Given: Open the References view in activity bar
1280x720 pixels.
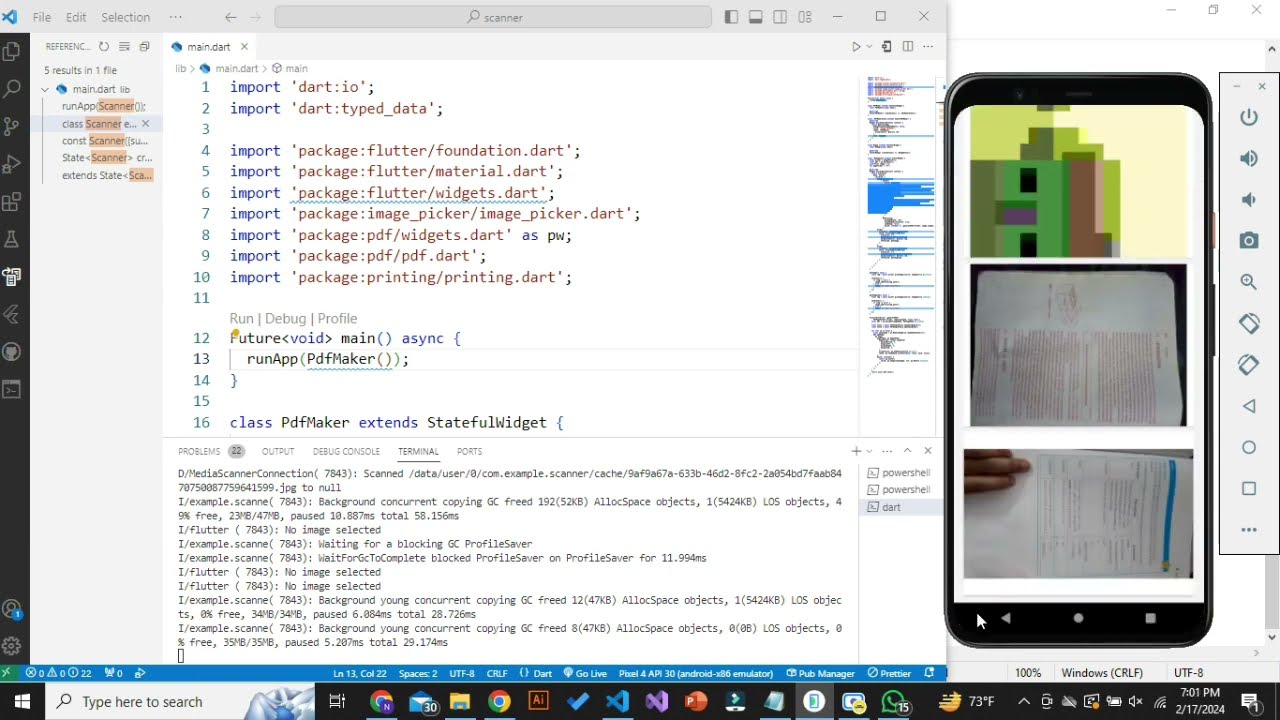Looking at the screenshot, I should pos(12,277).
